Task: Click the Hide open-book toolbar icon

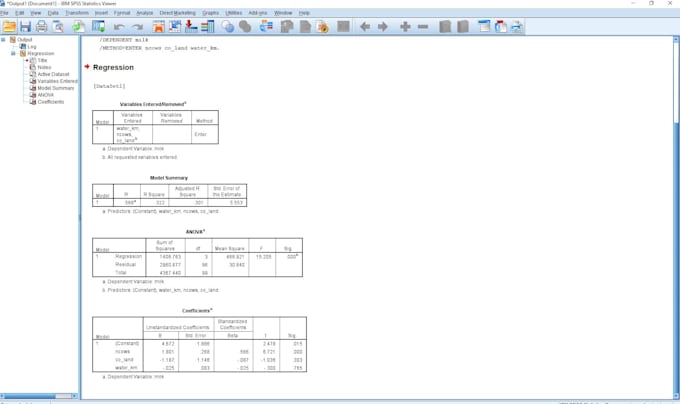Action: 463,26
